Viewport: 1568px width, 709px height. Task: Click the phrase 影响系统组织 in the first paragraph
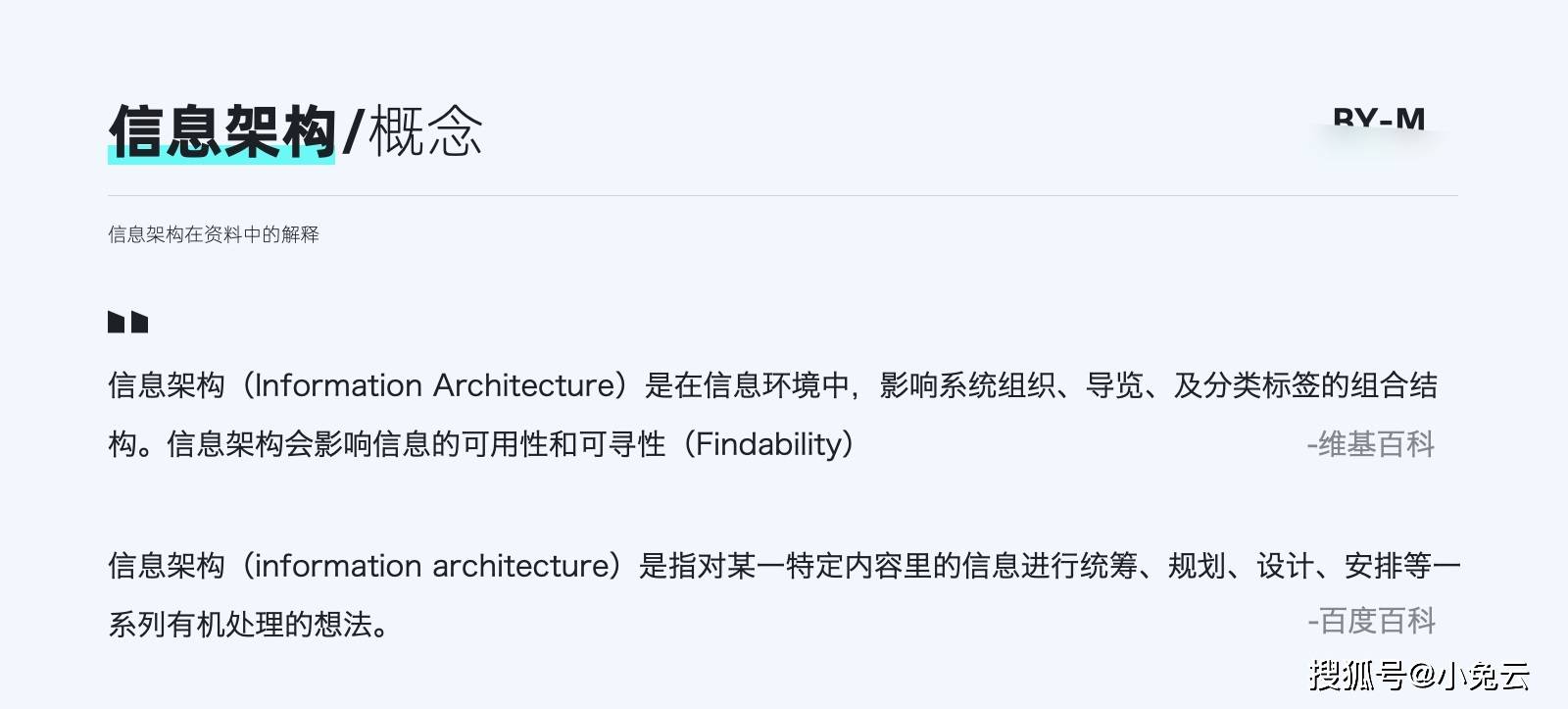(967, 385)
